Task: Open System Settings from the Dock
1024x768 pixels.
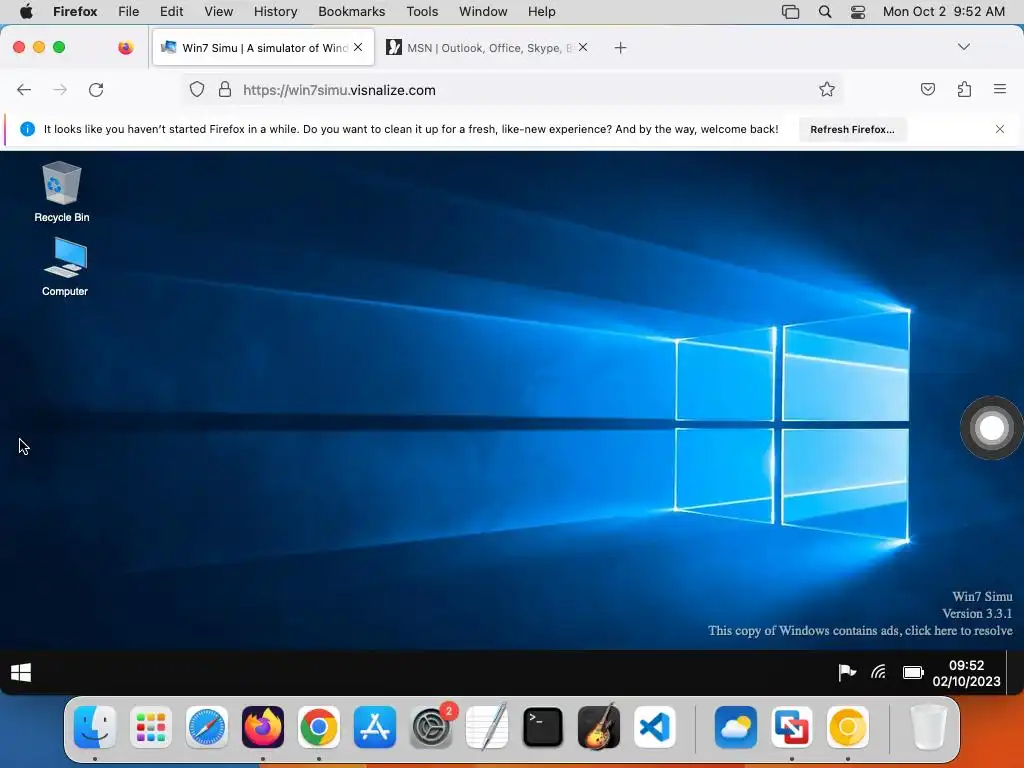Action: [431, 727]
